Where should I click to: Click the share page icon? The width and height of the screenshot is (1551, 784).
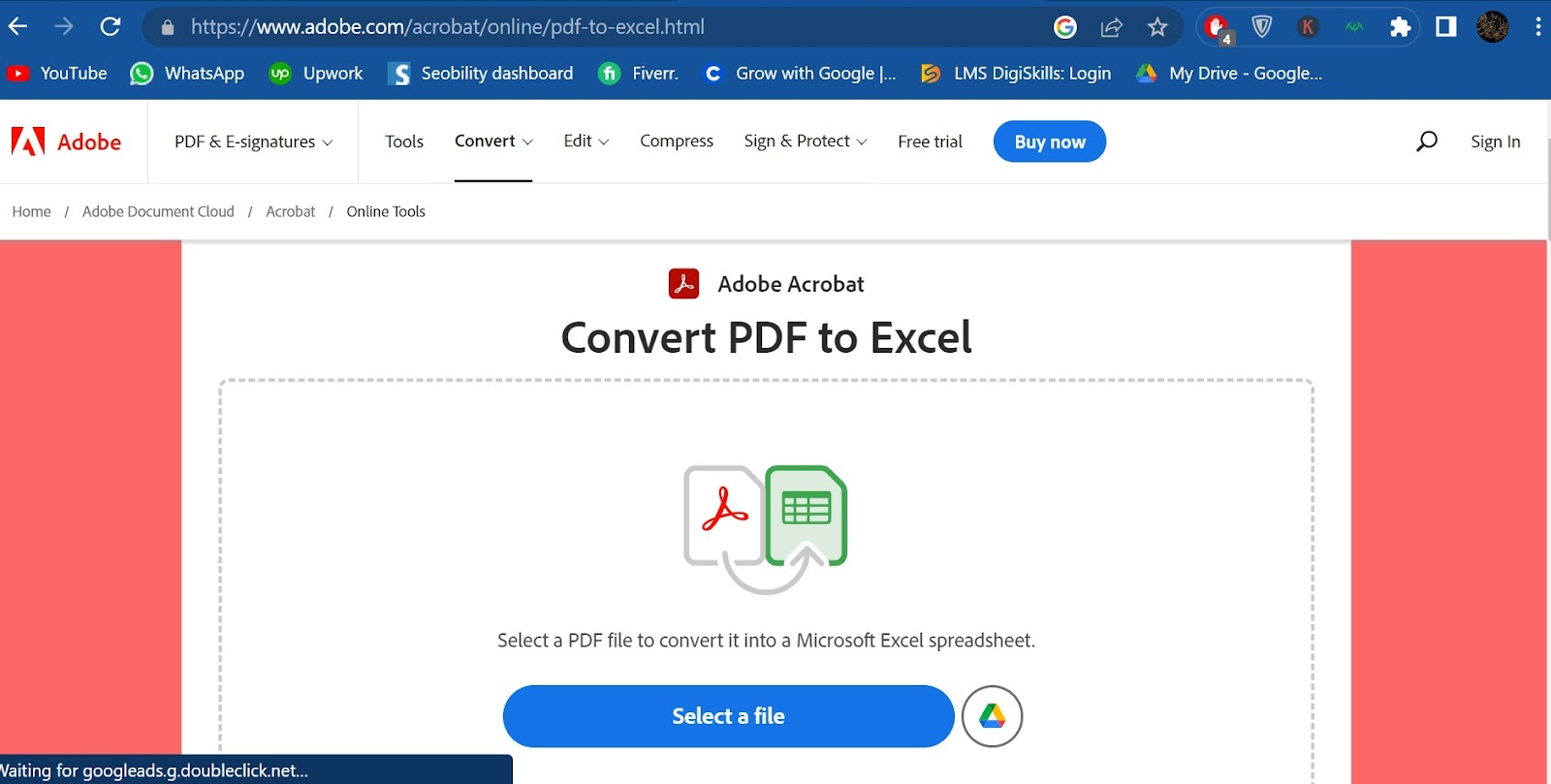pos(1112,27)
